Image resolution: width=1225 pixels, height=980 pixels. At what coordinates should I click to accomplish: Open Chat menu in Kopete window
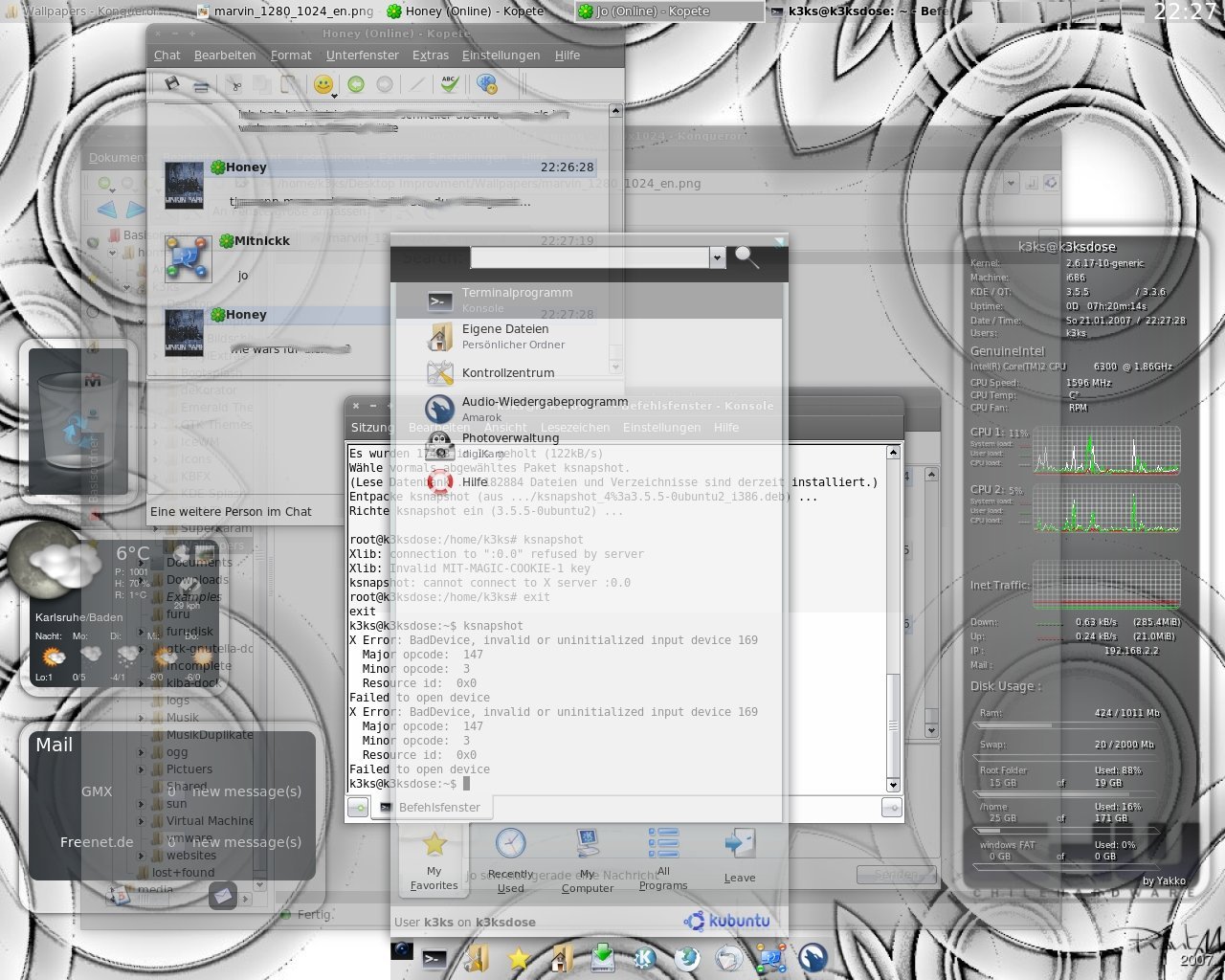tap(167, 56)
